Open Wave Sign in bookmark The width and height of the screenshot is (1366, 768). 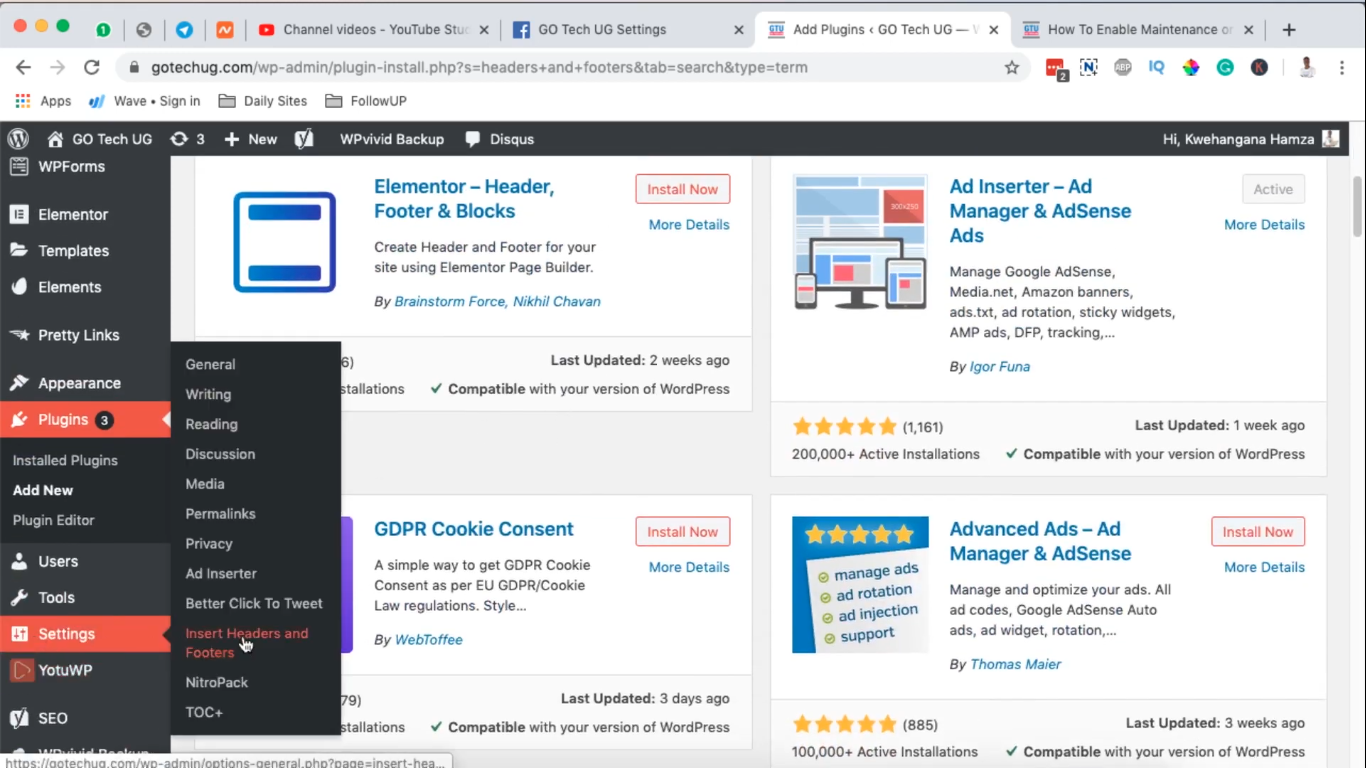point(145,101)
